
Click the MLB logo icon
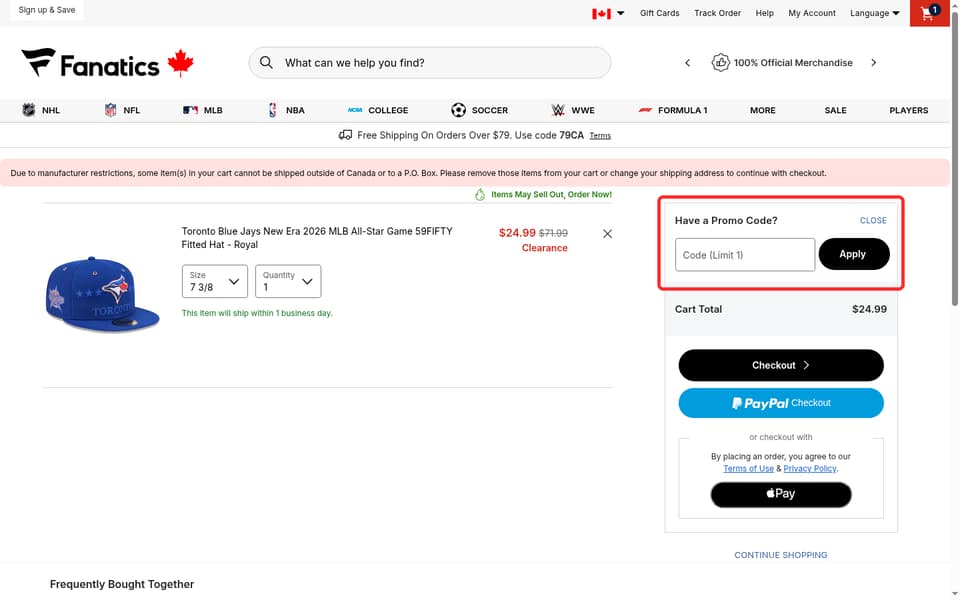[190, 110]
